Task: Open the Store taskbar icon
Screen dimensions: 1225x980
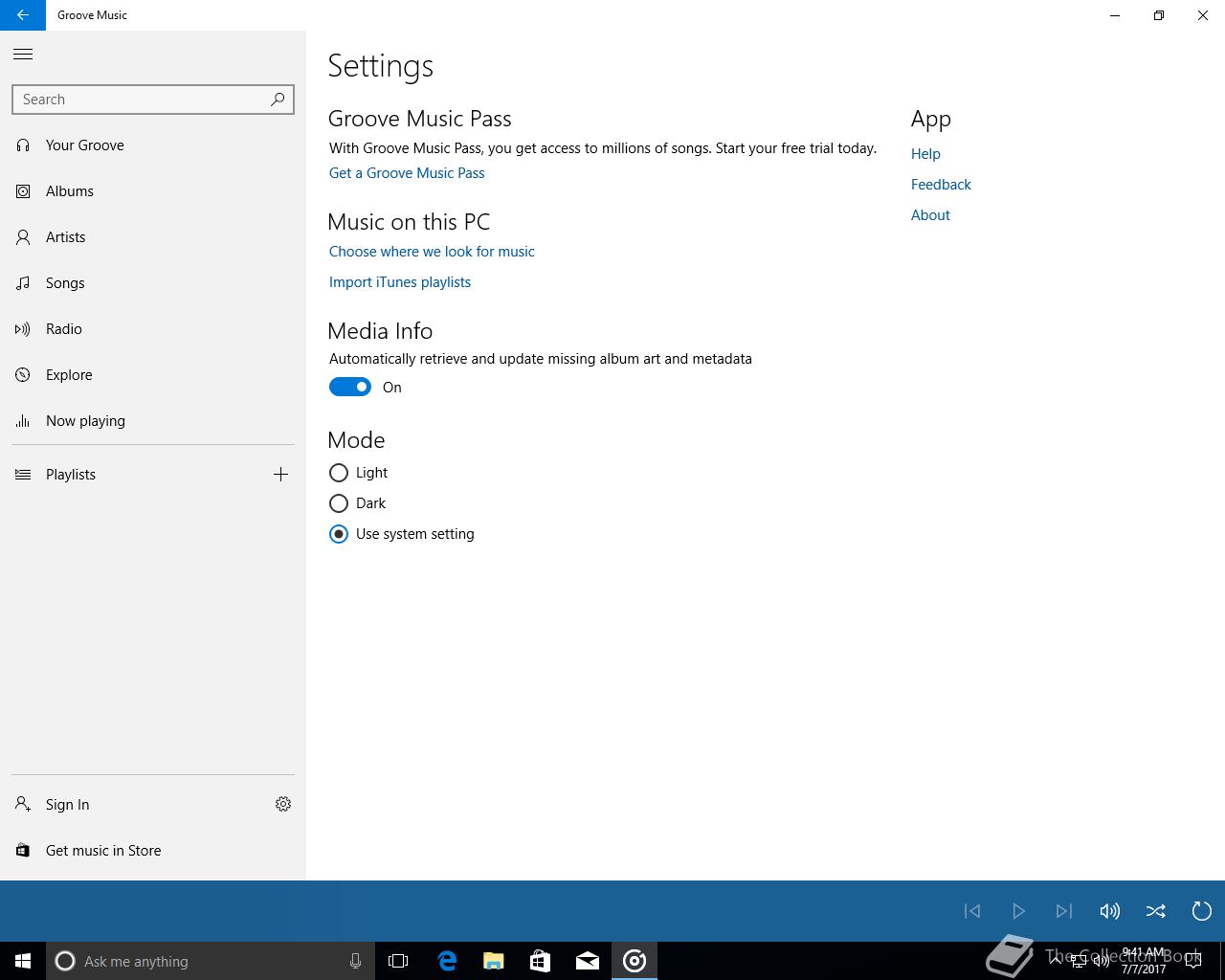Action: click(x=540, y=961)
